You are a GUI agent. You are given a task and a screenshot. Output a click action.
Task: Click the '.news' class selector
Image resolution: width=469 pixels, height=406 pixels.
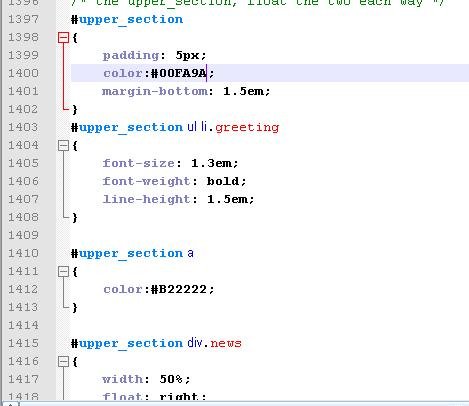click(x=223, y=343)
